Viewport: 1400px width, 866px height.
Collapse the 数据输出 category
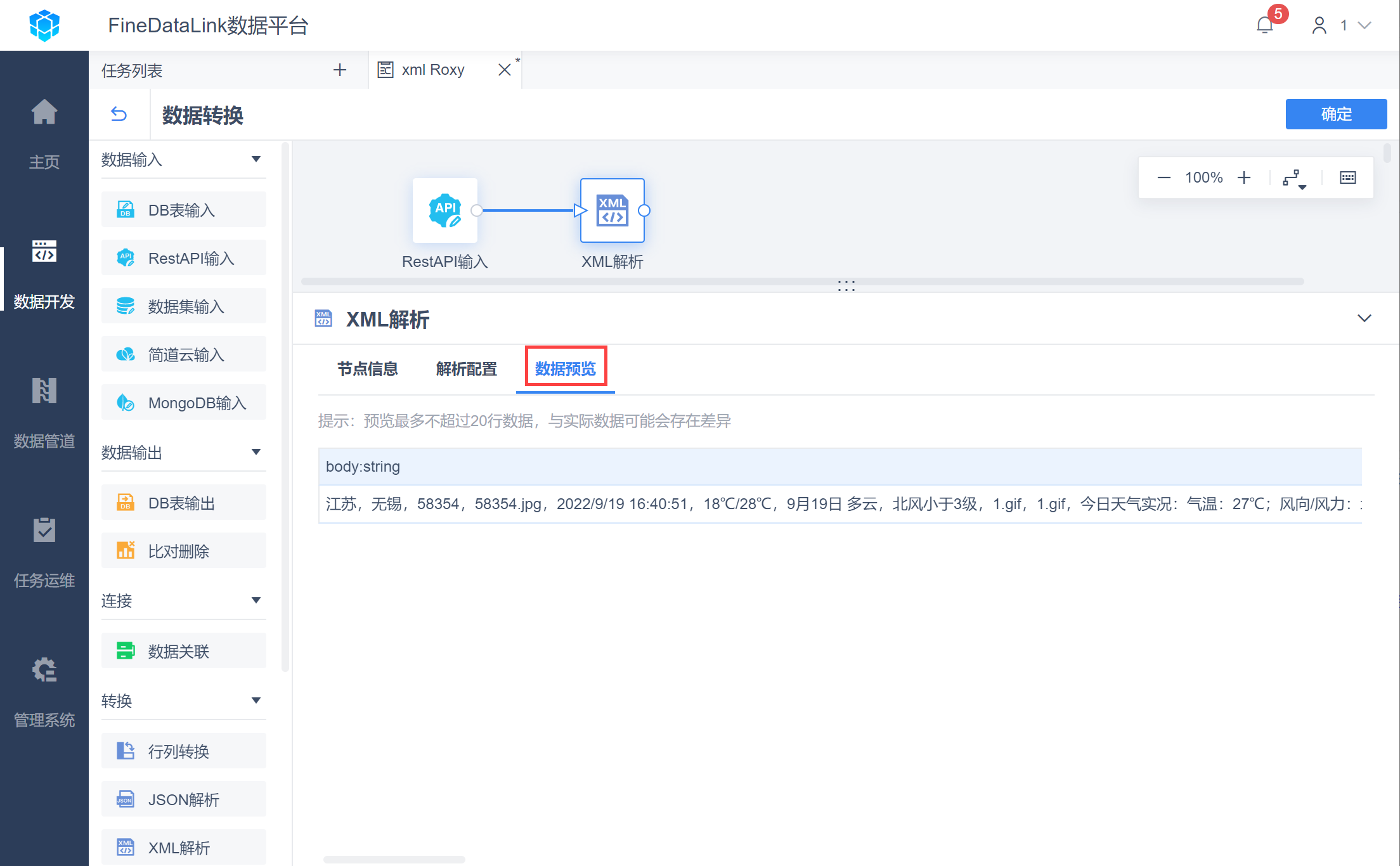[256, 452]
